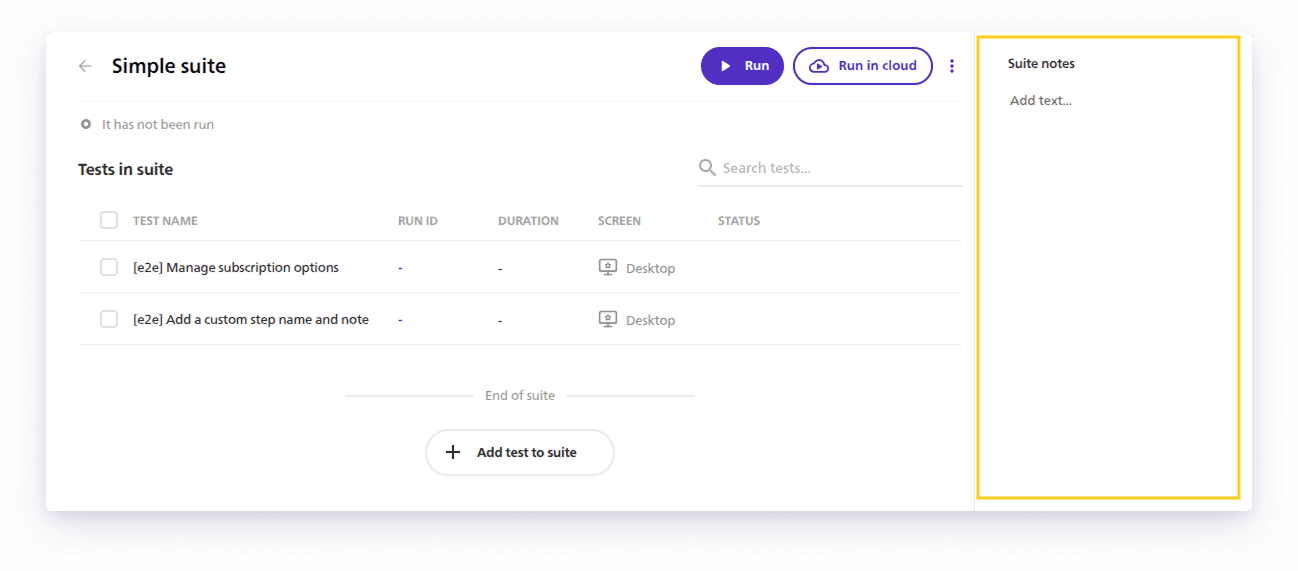The width and height of the screenshot is (1298, 571).
Task: Click the search magnifier icon
Action: tap(707, 167)
